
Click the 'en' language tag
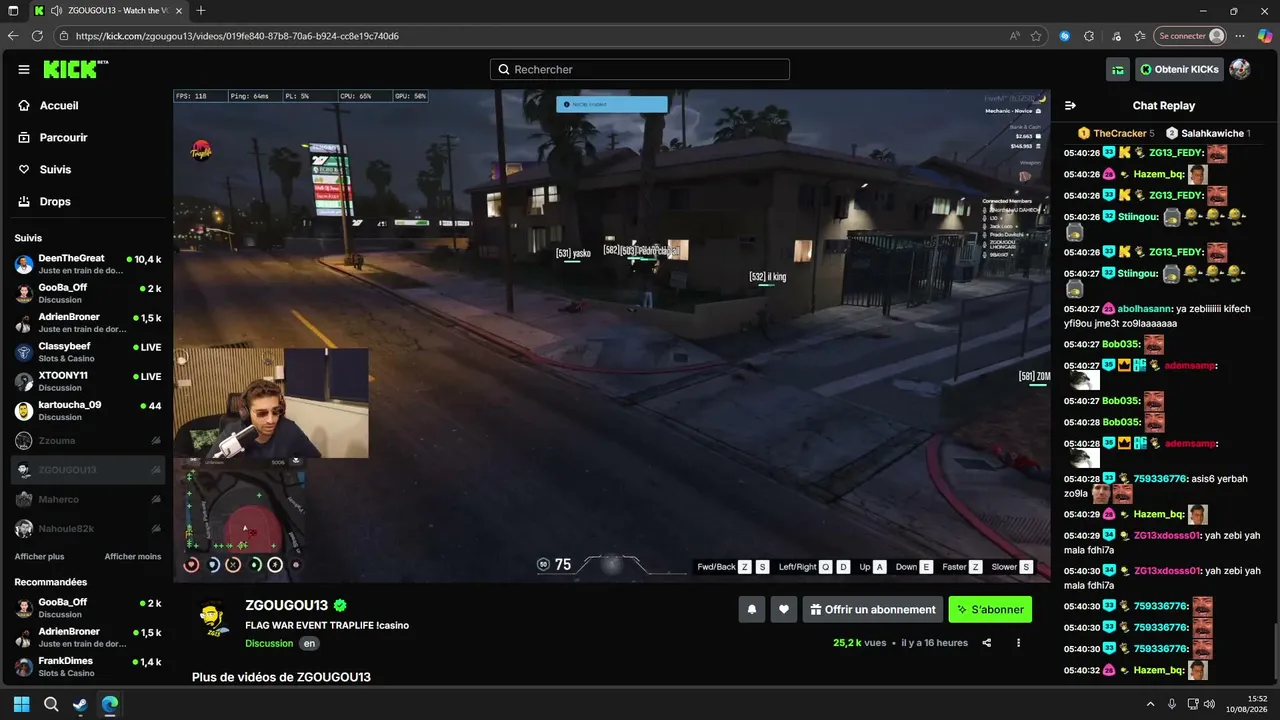tap(310, 644)
